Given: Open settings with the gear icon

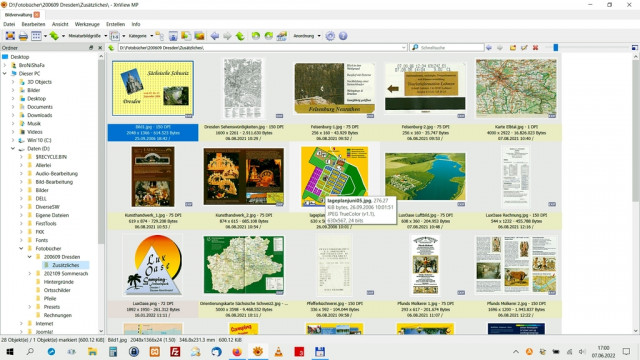Looking at the screenshot, I should [x=330, y=36].
